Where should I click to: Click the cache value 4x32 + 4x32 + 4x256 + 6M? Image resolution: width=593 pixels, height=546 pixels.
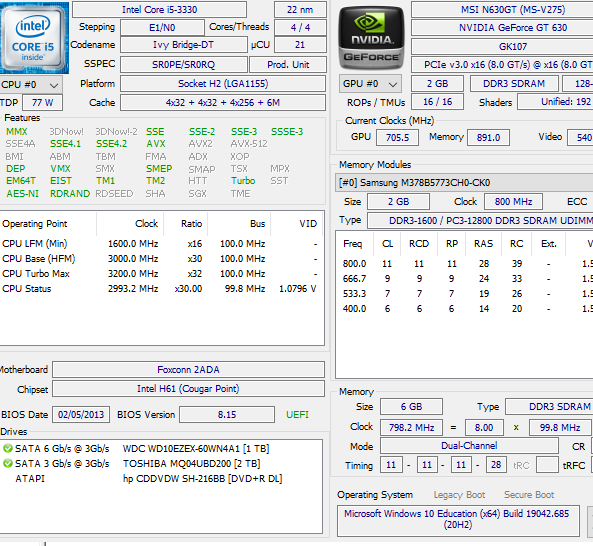point(223,102)
